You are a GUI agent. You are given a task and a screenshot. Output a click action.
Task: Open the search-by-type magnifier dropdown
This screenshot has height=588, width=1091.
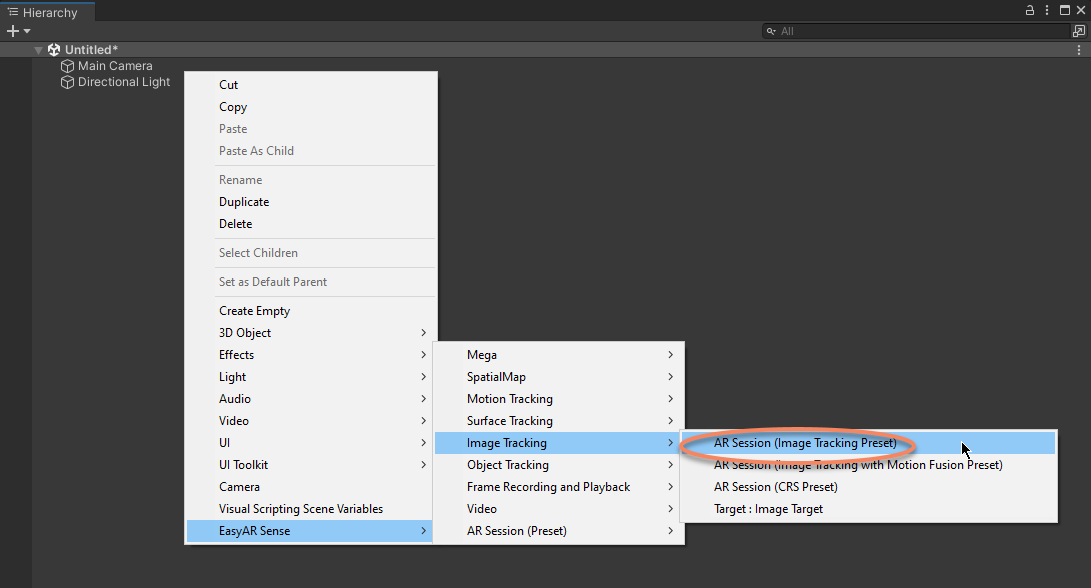pos(772,31)
